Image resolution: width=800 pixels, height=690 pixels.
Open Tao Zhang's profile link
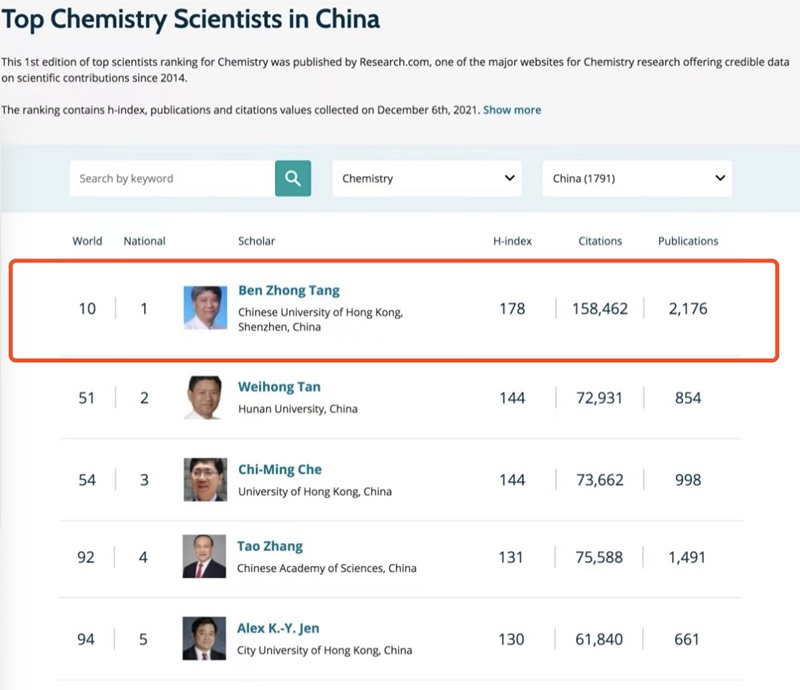[x=270, y=547]
